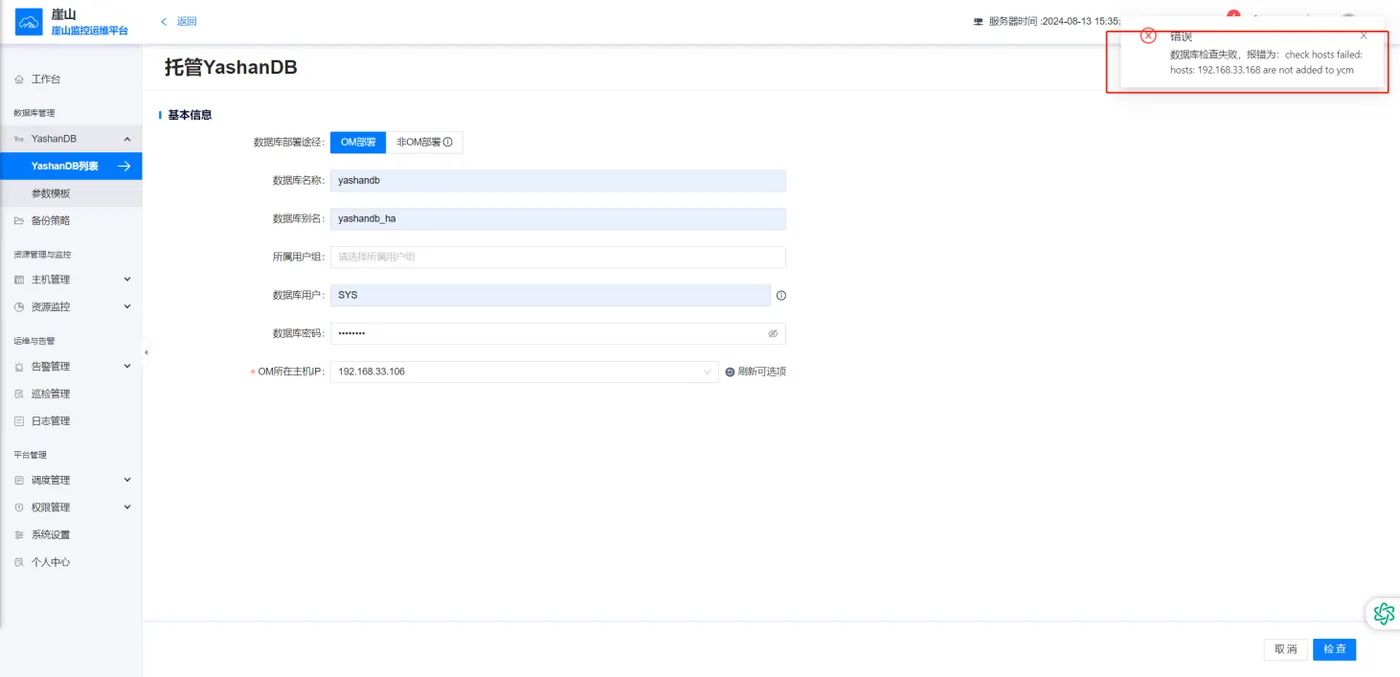Click the 托管YashanDB page title
1400x677 pixels.
(231, 67)
